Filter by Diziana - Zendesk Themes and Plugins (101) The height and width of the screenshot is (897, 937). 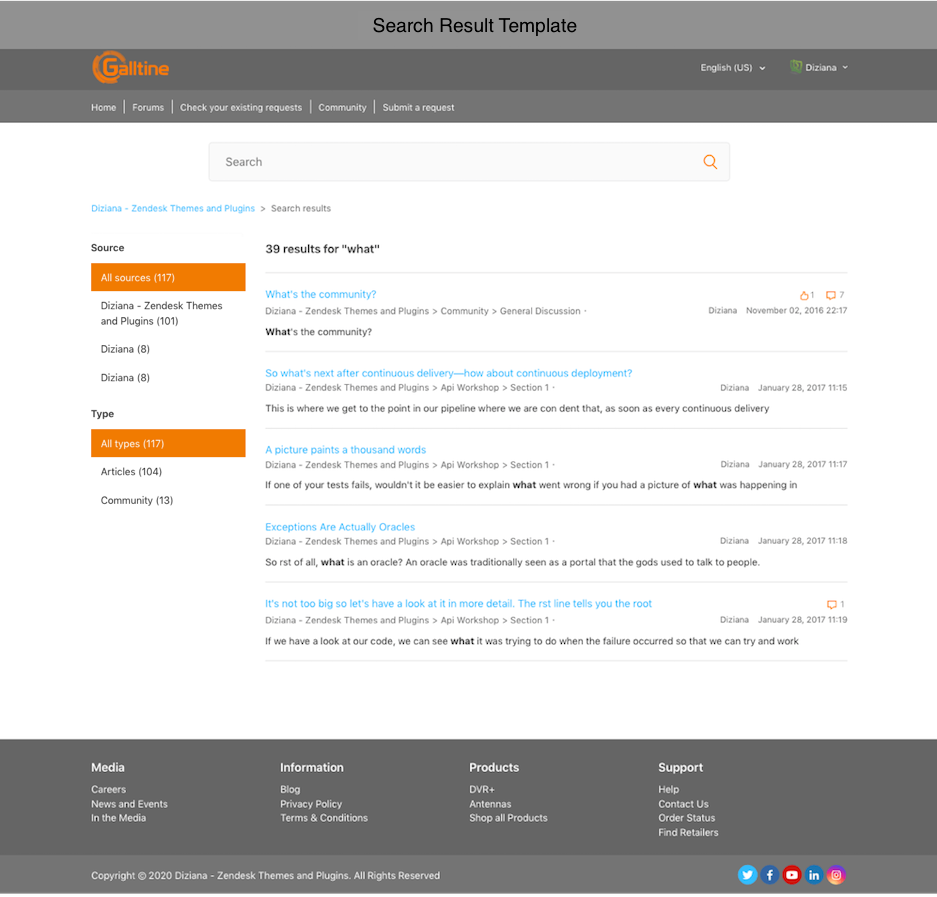coord(161,313)
